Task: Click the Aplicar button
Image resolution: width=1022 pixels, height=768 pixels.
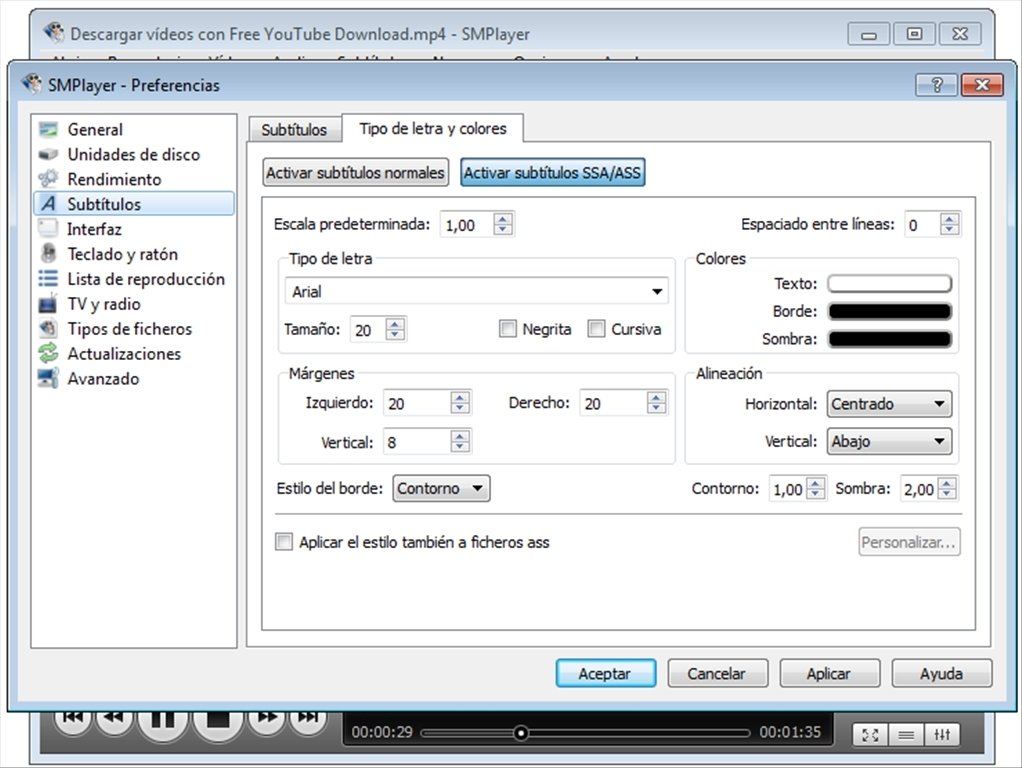Action: pos(830,673)
